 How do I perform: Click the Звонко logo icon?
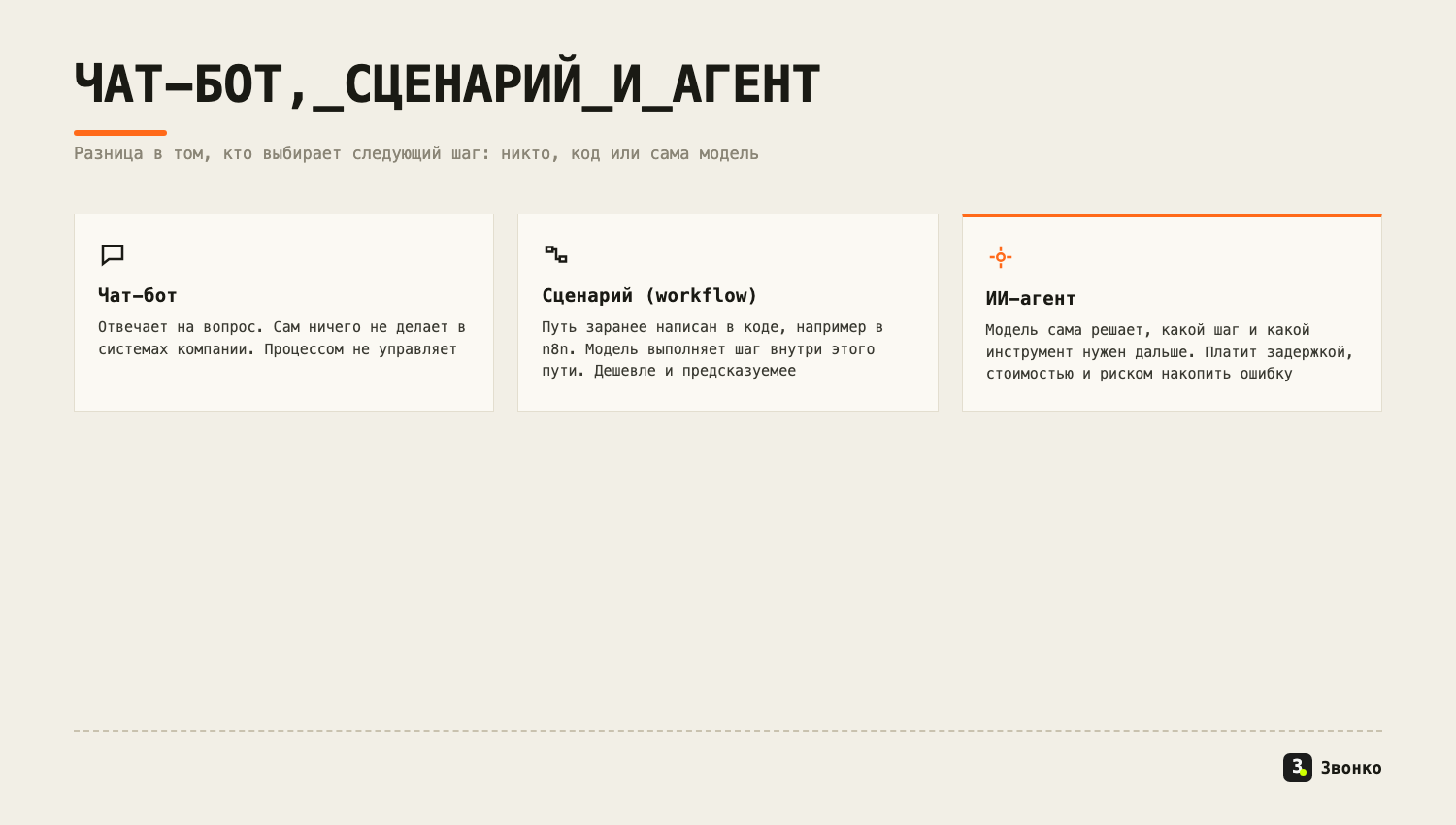(1298, 768)
